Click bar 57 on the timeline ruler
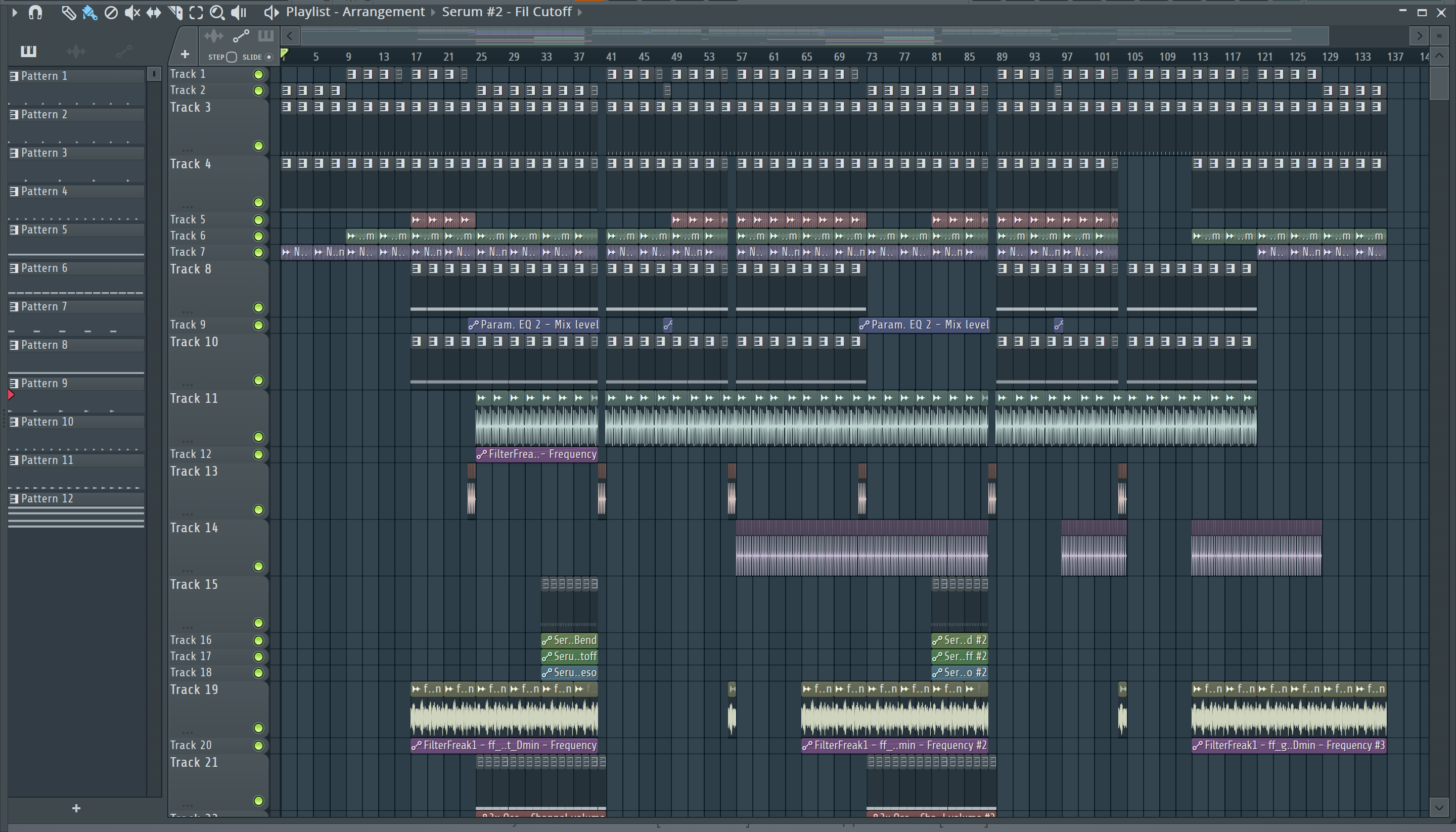This screenshot has width=1456, height=832. coord(741,57)
